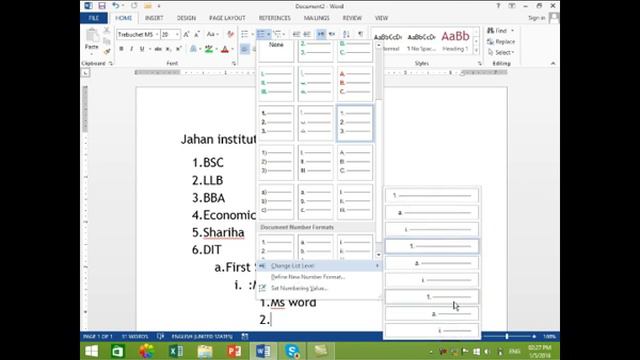Screen dimensions: 640x360
Task: Collapse the ribbon with the up chevron
Action: point(553,63)
